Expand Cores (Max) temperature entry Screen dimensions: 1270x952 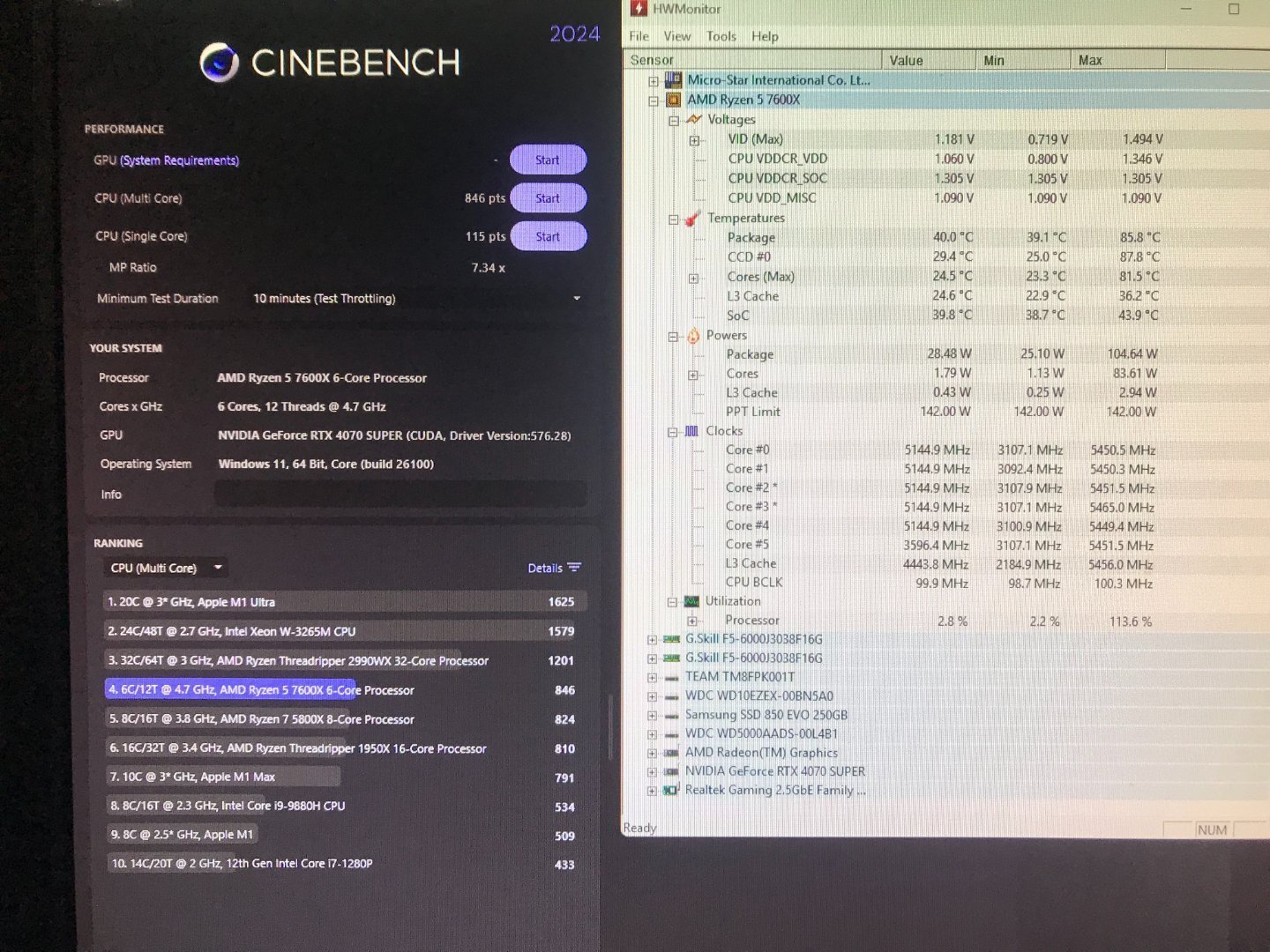point(693,278)
